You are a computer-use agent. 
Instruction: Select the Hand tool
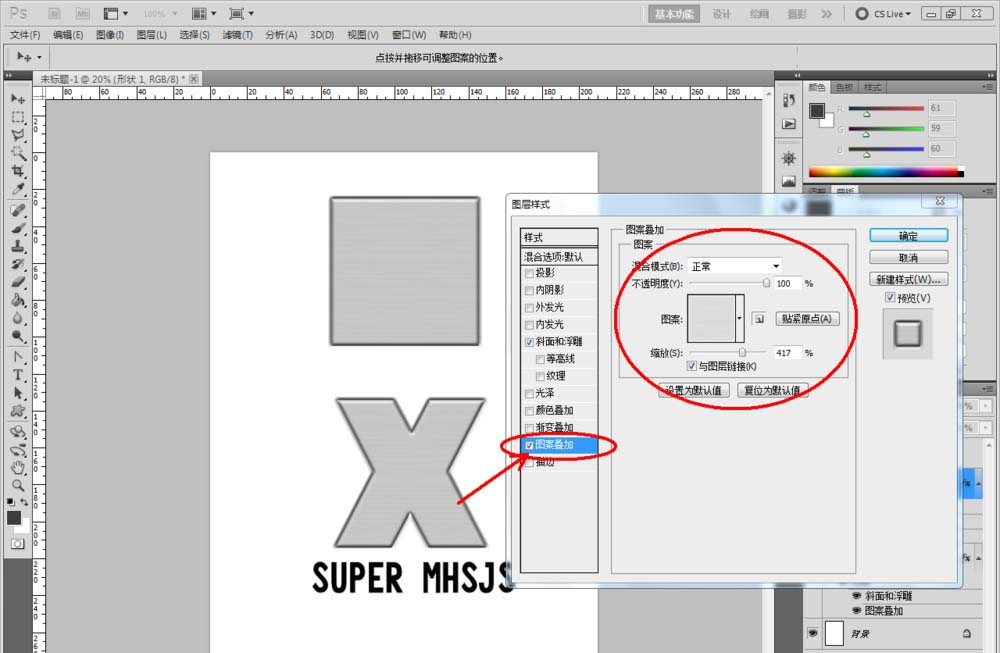(18, 468)
